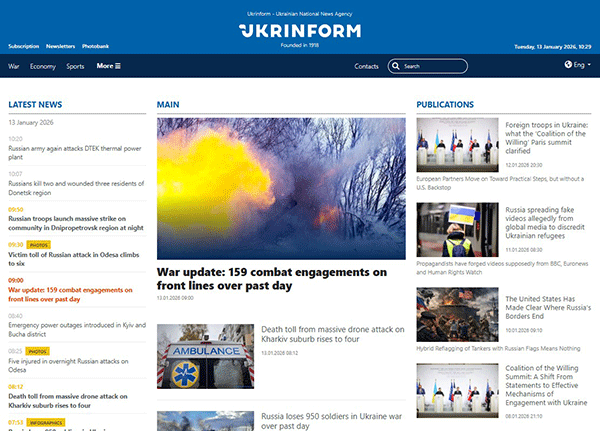Open the War section
This screenshot has width=600, height=431.
click(14, 66)
